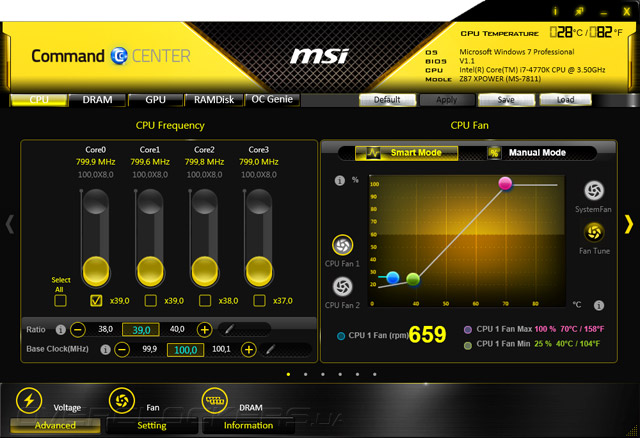Select the CPU Fan 1 icon
This screenshot has width=640, height=438.
coord(342,245)
